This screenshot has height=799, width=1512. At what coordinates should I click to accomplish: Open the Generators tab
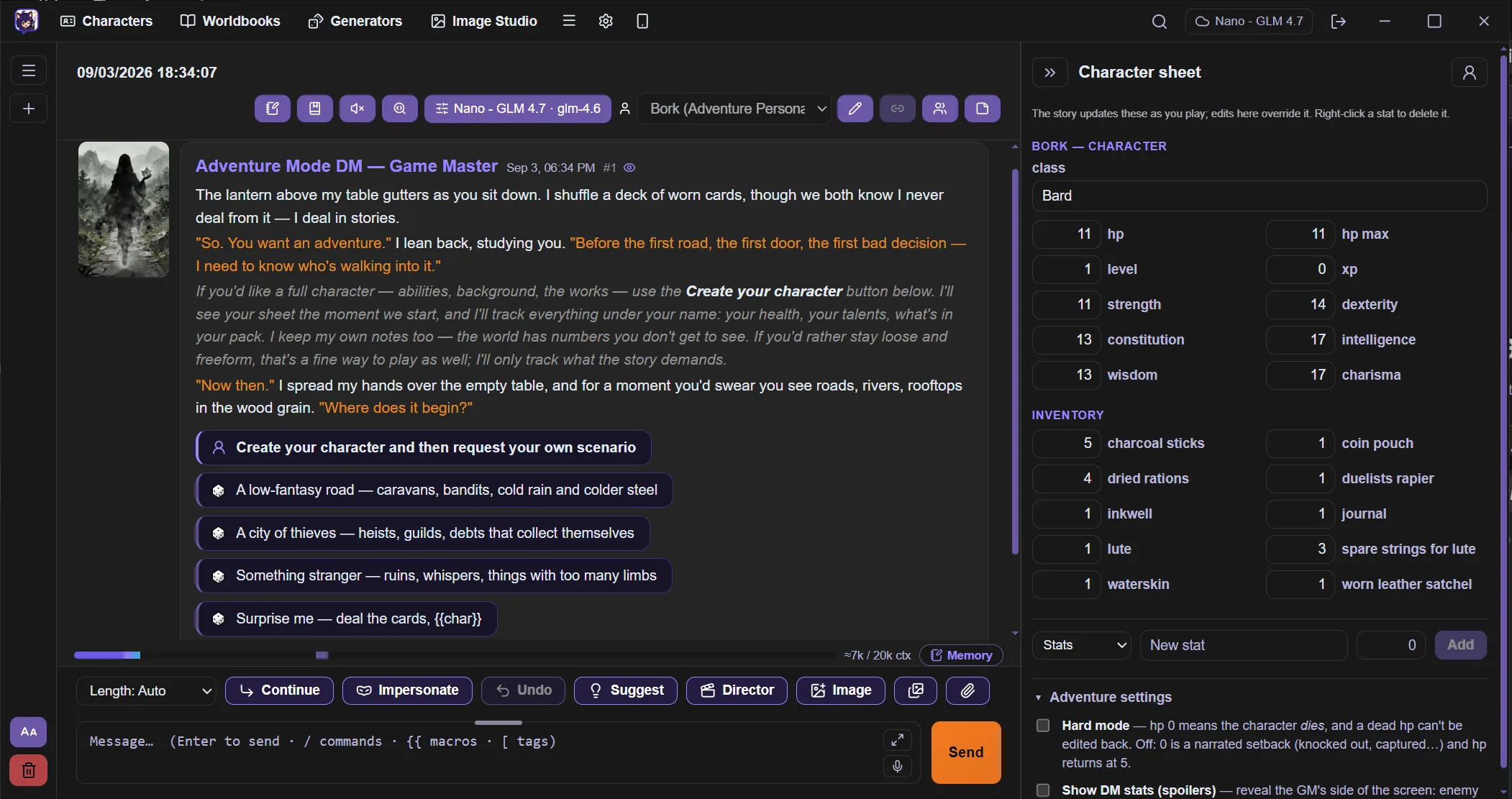coord(355,21)
